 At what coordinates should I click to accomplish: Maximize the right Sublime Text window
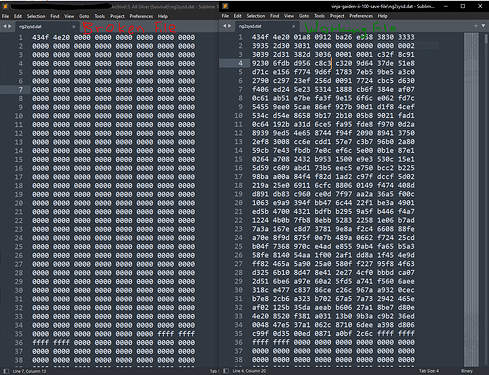(463, 6)
